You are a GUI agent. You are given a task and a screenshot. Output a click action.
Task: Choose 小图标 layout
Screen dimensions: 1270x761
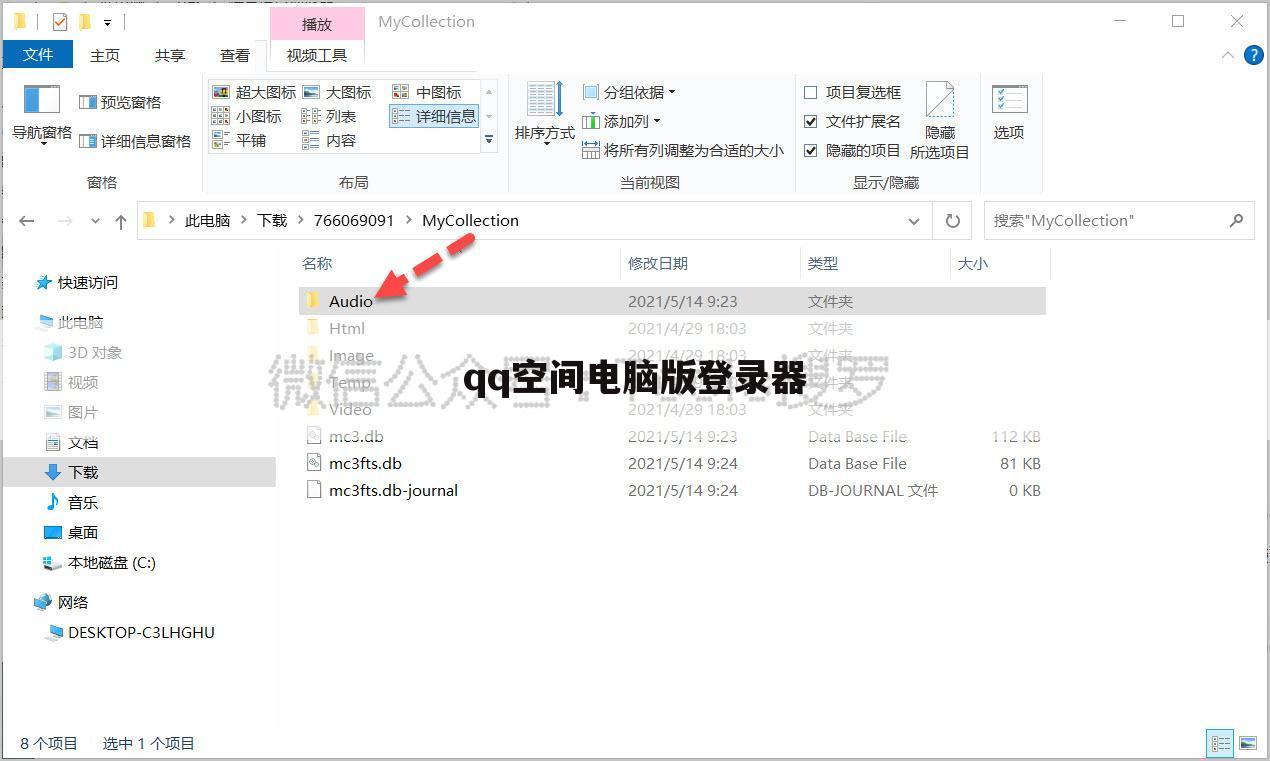pyautogui.click(x=247, y=116)
